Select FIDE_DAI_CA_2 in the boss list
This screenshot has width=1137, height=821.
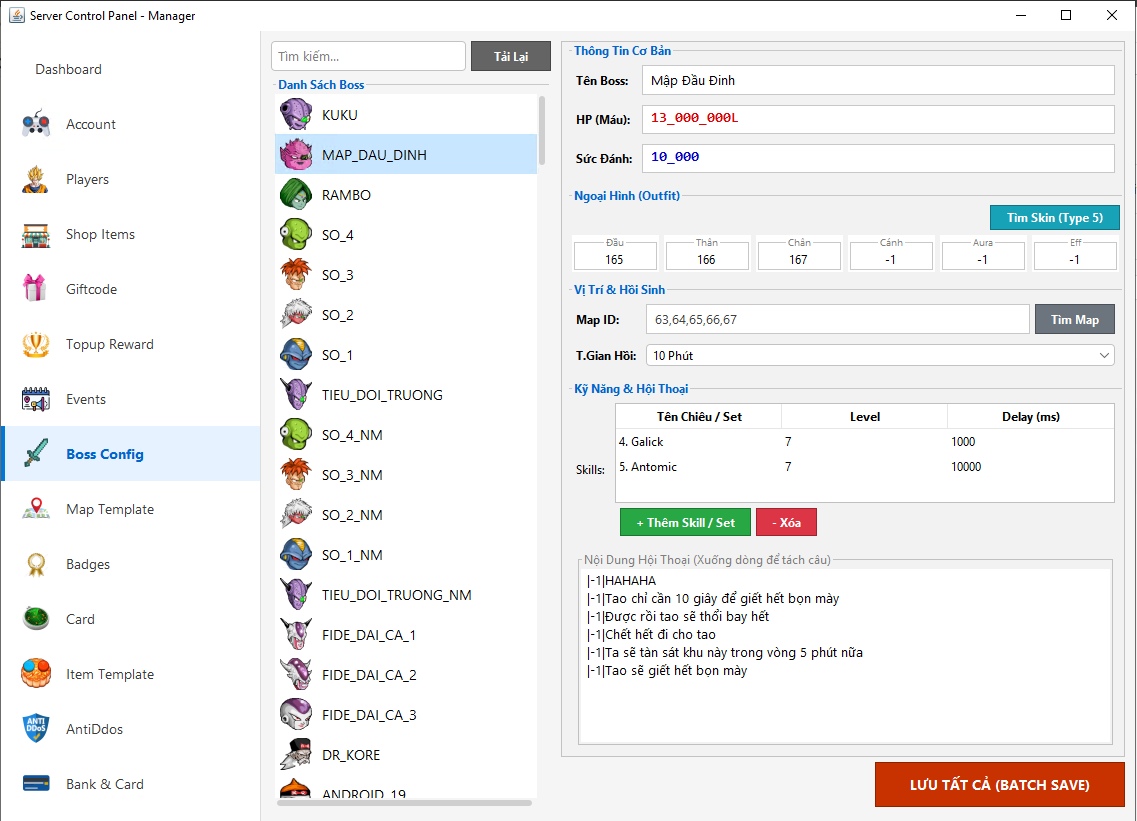pos(406,674)
